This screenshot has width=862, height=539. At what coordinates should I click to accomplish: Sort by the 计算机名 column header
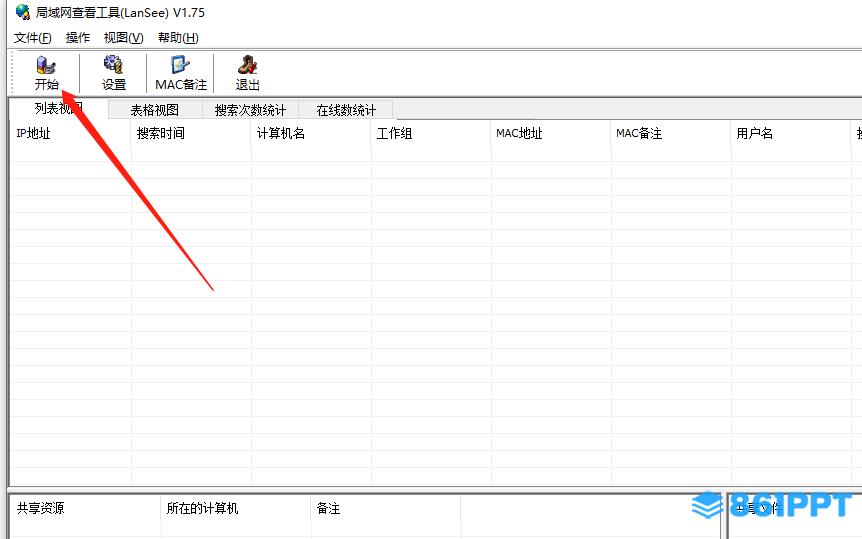coord(311,133)
